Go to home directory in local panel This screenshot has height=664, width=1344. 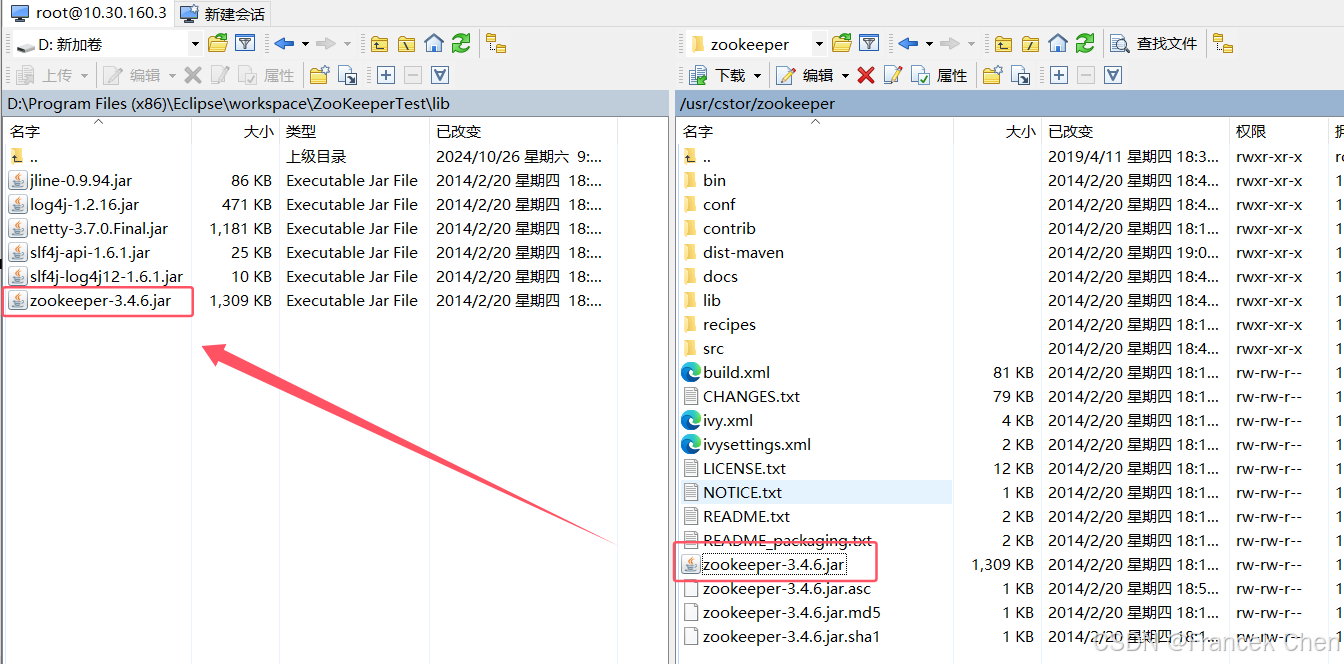(433, 43)
